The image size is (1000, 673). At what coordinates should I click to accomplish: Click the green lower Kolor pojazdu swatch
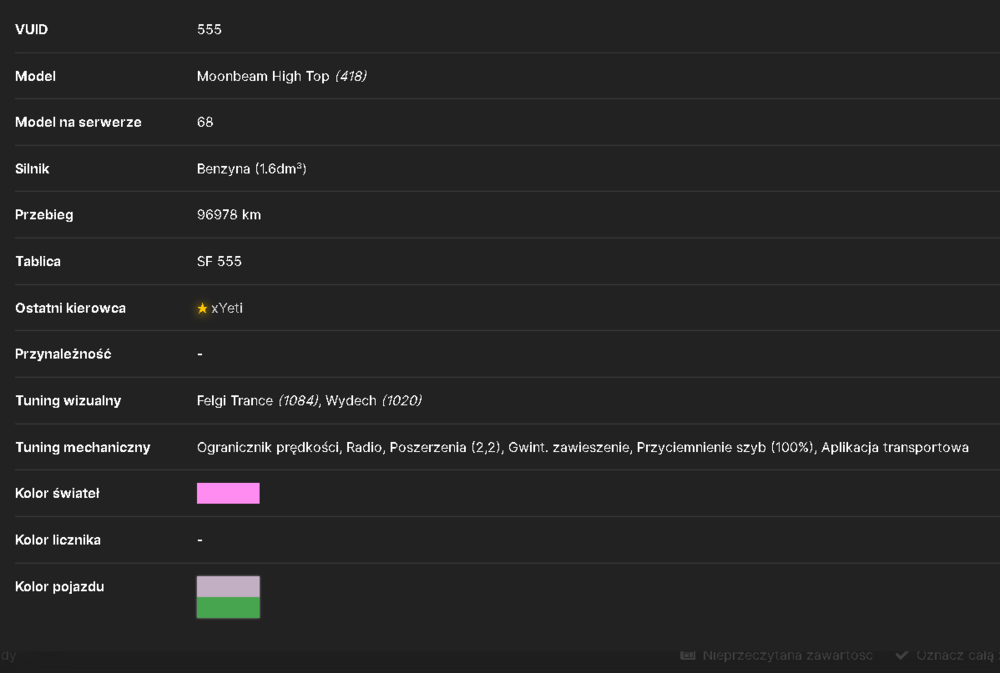pos(228,607)
